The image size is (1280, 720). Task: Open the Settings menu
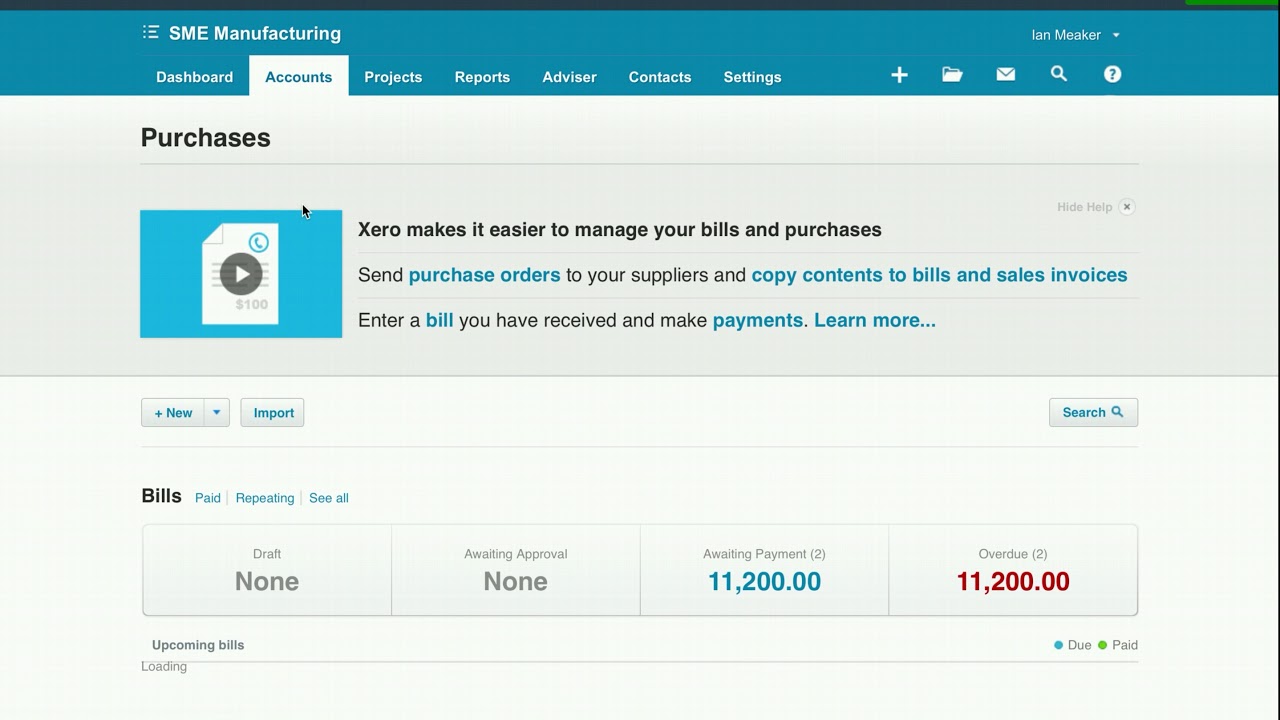[x=752, y=77]
